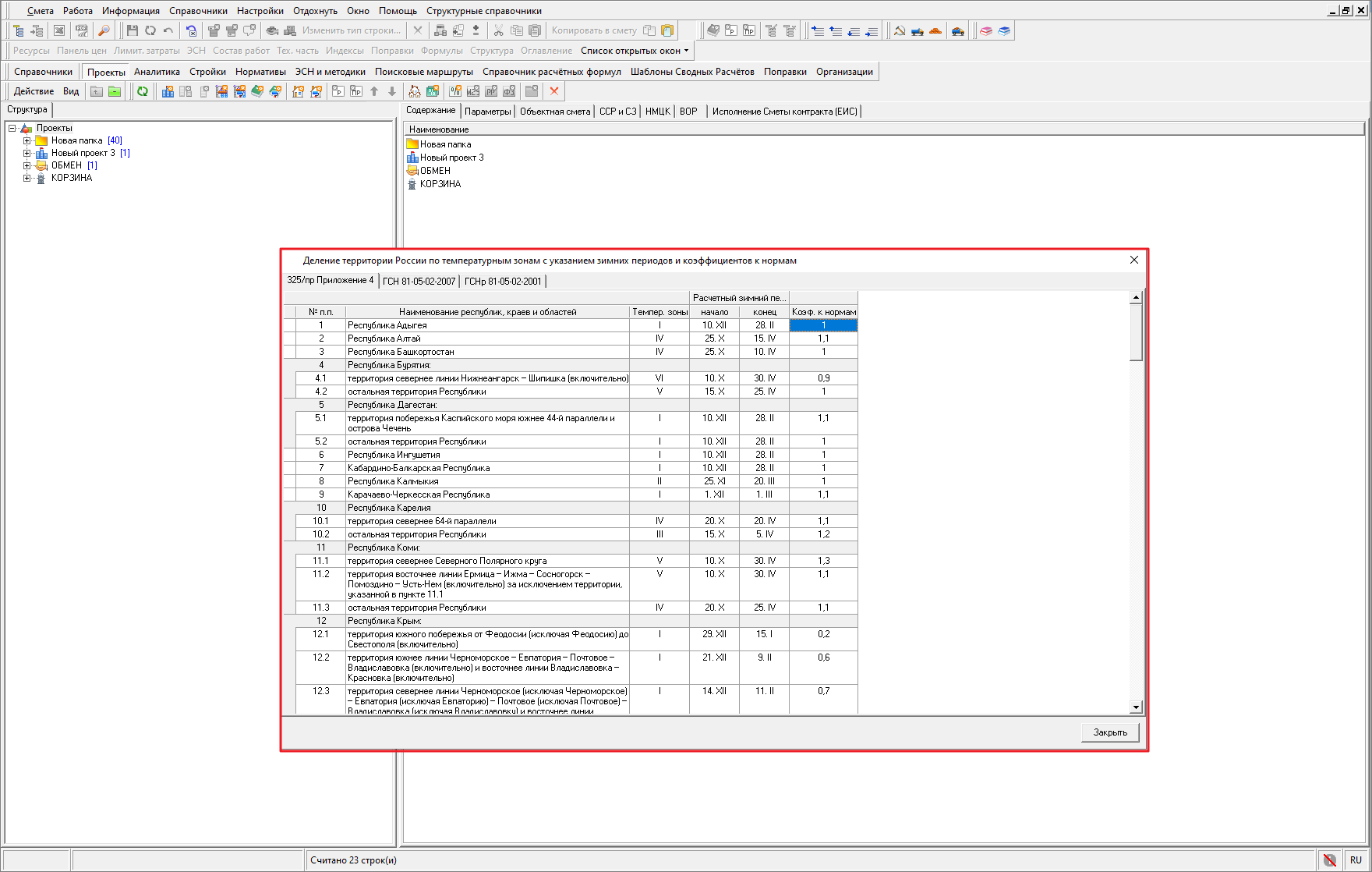Expand the Новая папка tree node
1372x872 pixels.
click(27, 140)
